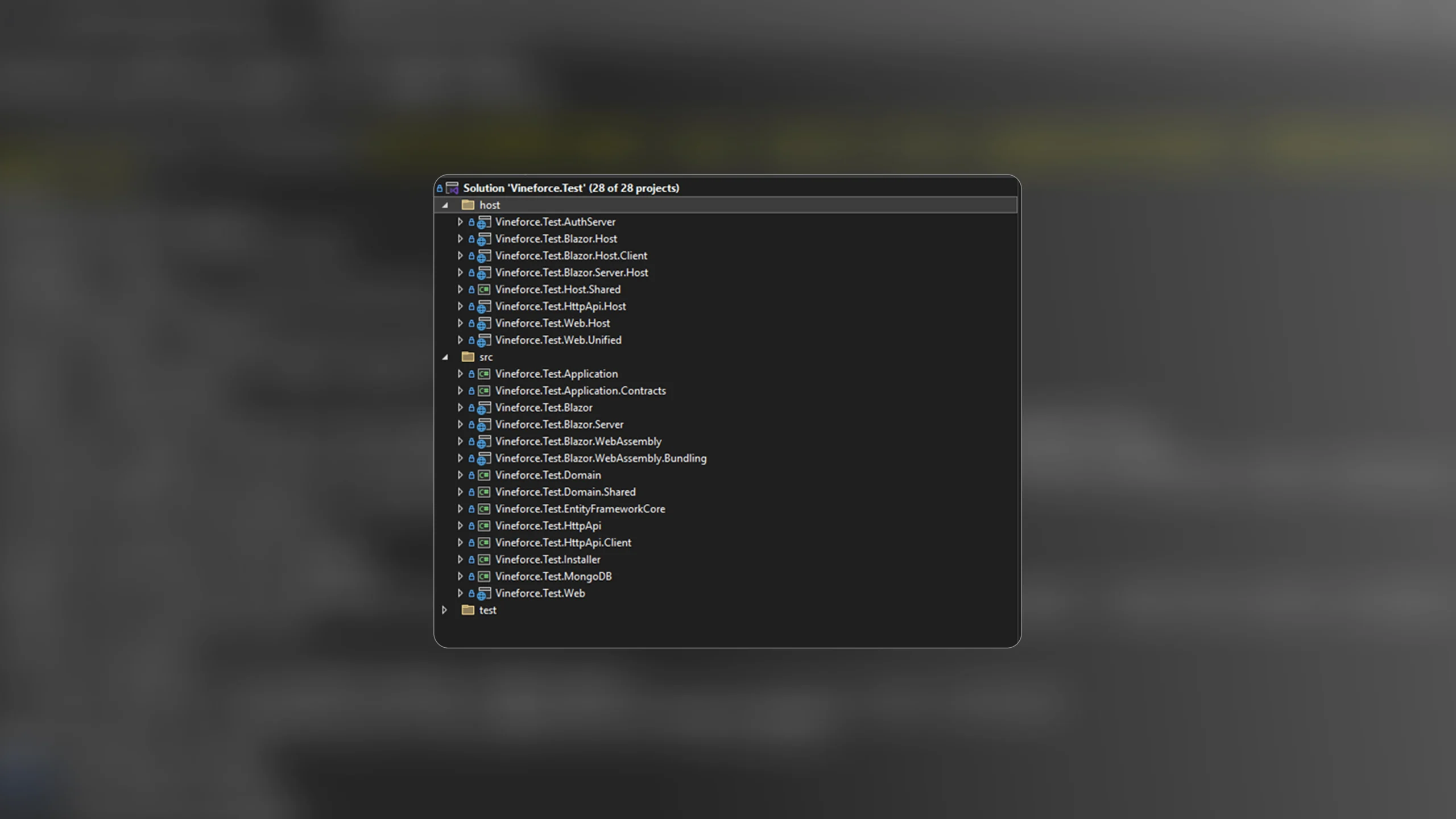1456x819 pixels.
Task: Click the C# project icon of Vineforce.Test.Domain.Shared
Action: (x=484, y=492)
